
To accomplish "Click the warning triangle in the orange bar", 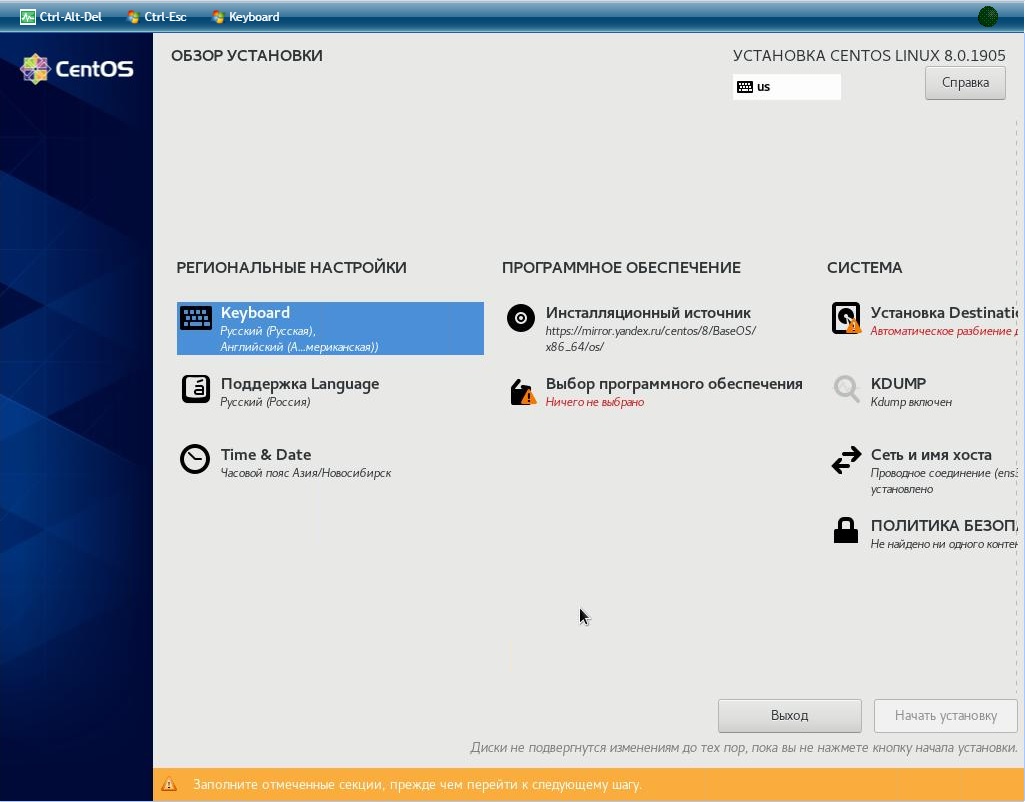I will pyautogui.click(x=169, y=784).
